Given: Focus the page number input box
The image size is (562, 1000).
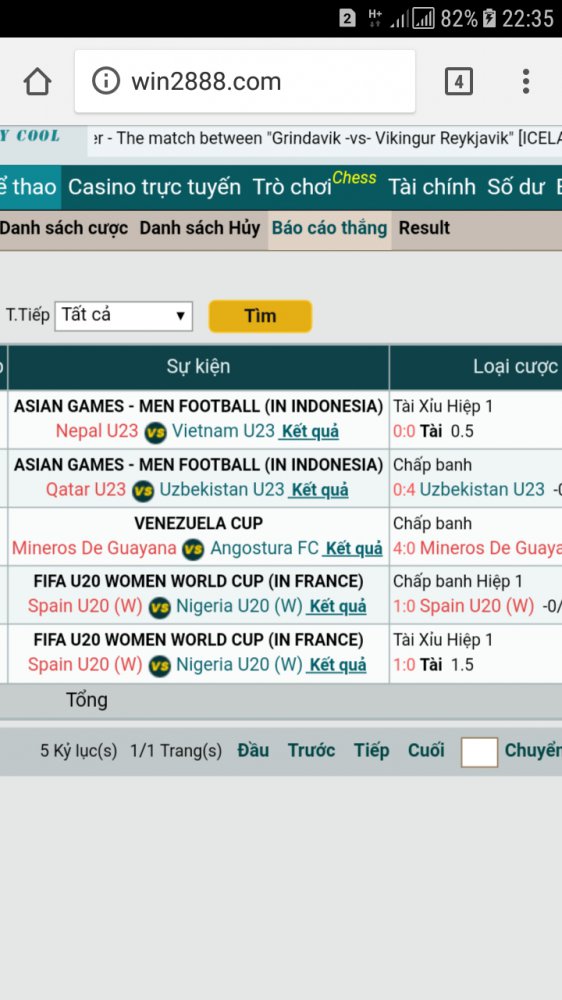Looking at the screenshot, I should click(479, 752).
